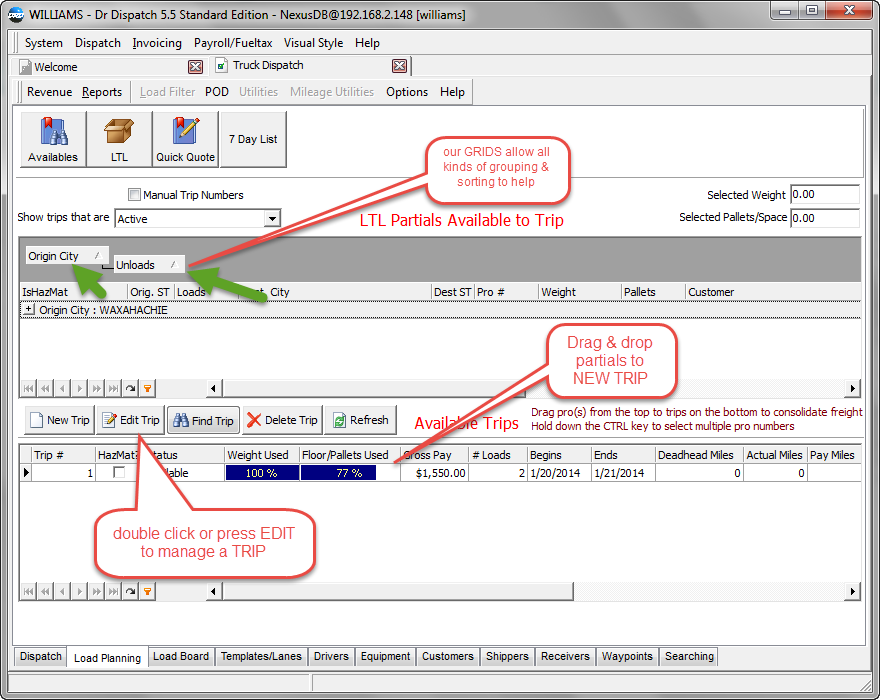Go to next page in trips grid navigator
The image size is (880, 700).
[x=97, y=591]
